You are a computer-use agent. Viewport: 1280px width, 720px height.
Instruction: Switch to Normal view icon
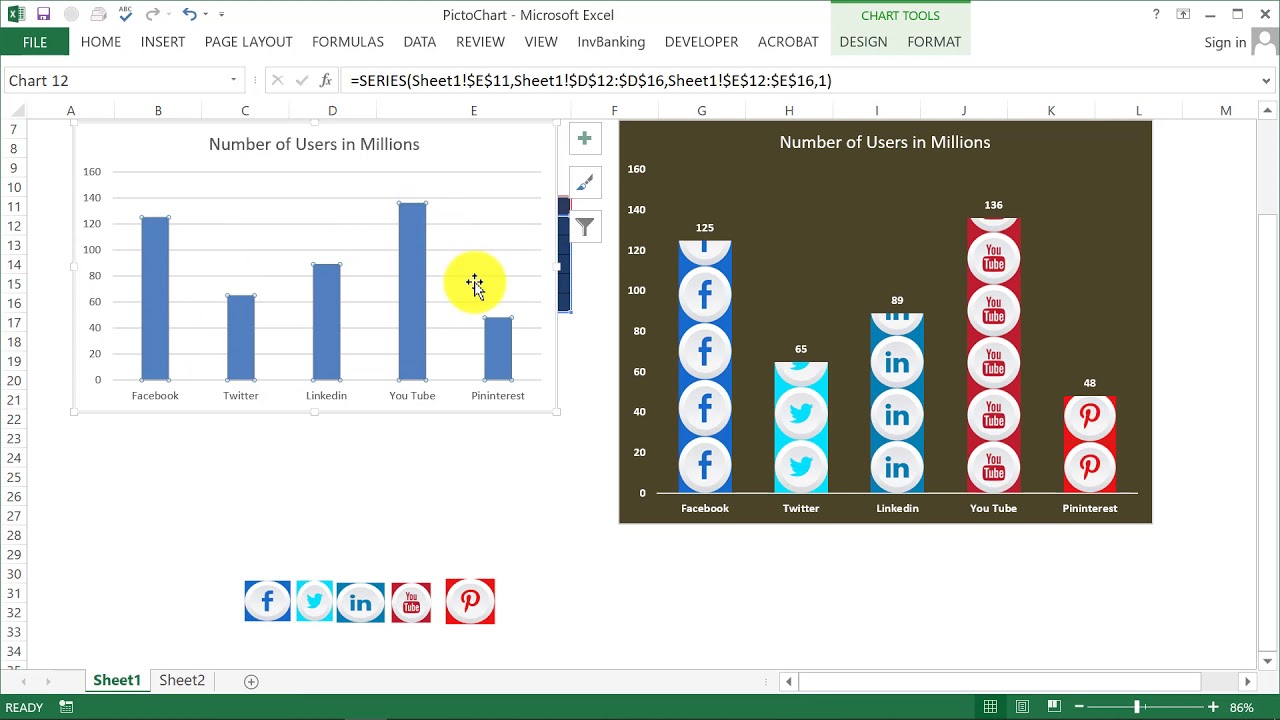pos(990,707)
